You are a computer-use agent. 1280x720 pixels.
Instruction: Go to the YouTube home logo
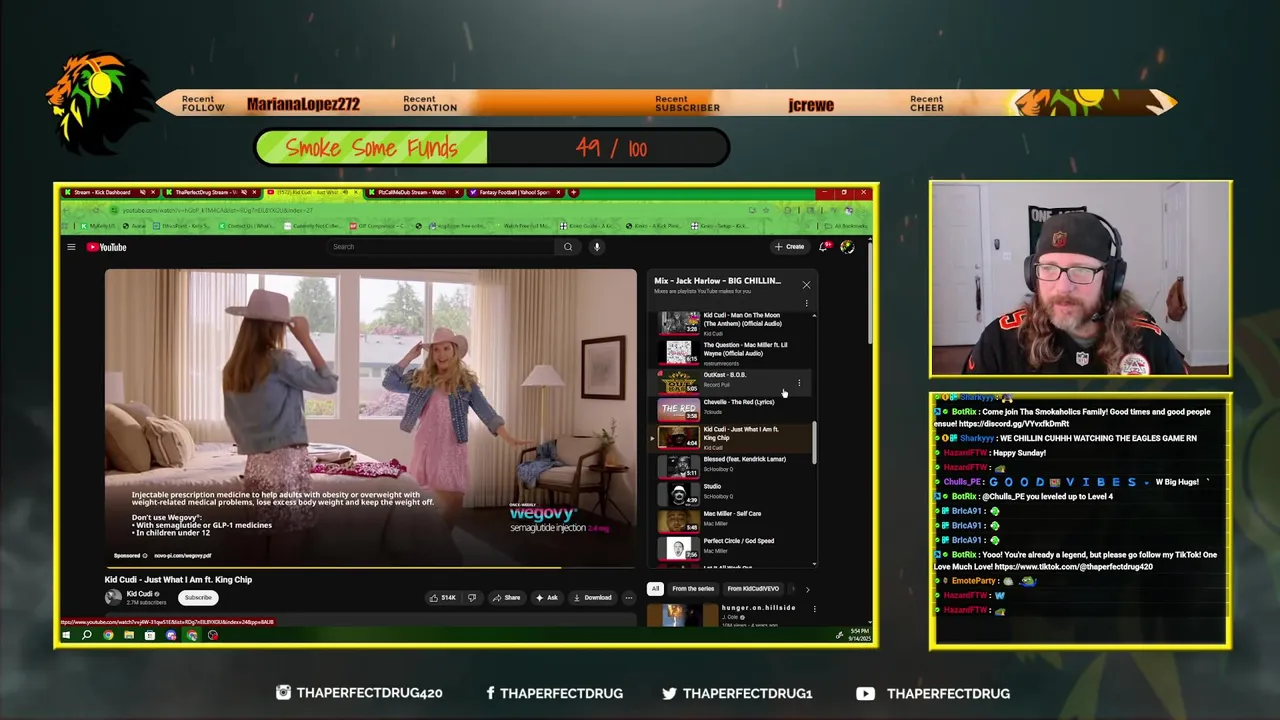click(106, 247)
